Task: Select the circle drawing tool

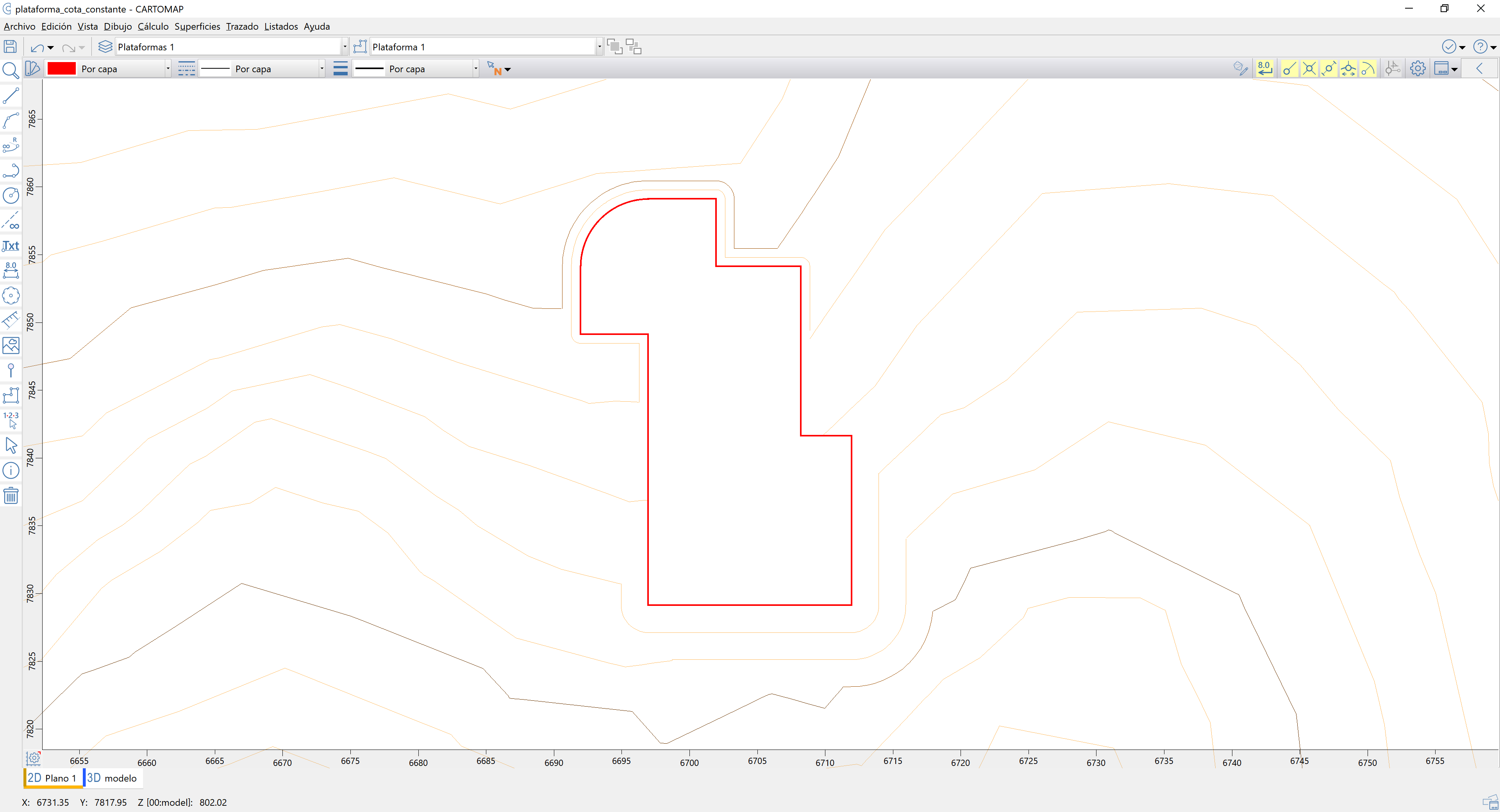Action: [11, 196]
